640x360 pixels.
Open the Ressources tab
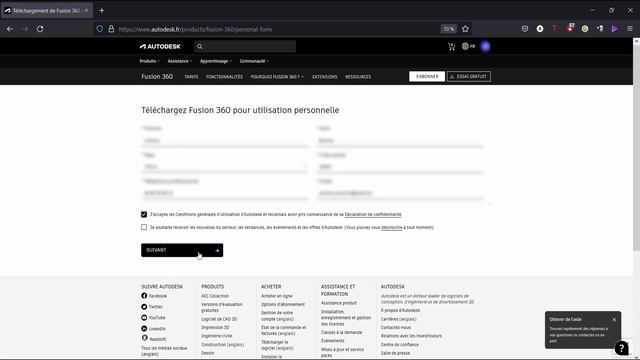coord(358,77)
